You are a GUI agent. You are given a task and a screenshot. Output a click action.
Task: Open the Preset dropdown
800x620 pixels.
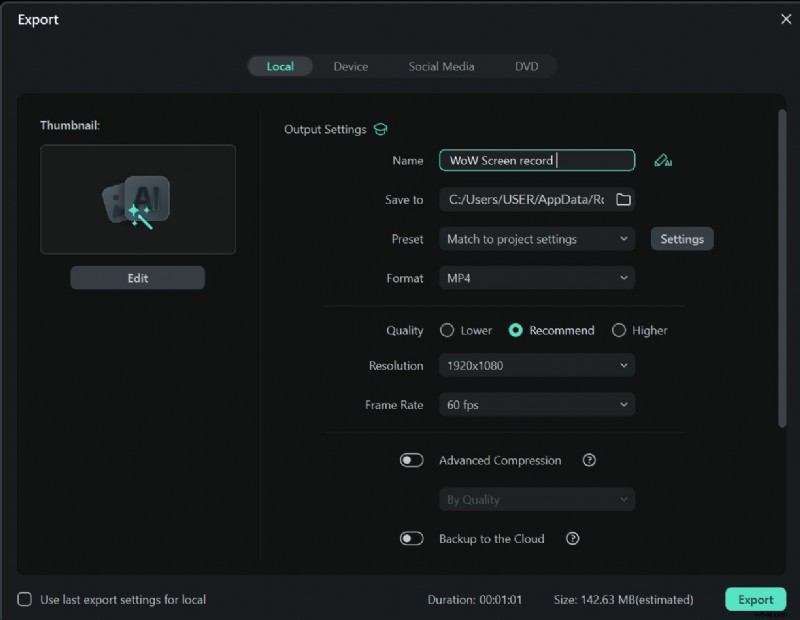(x=537, y=239)
